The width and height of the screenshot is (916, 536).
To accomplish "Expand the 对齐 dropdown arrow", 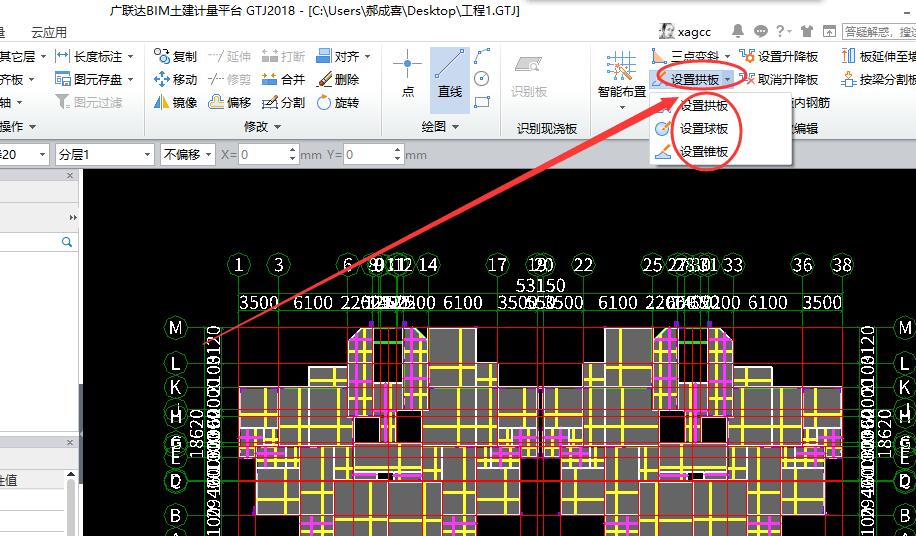I will [367, 57].
